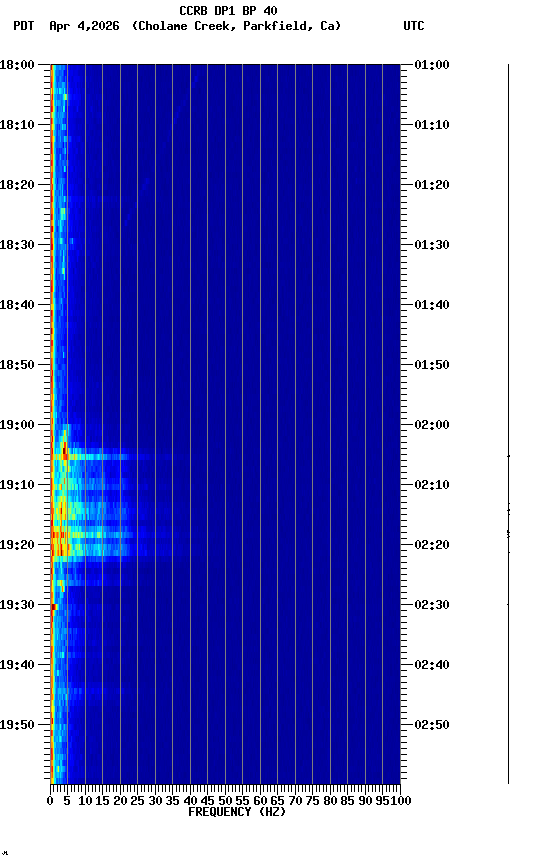Click the "18:10" PDT time label
The width and height of the screenshot is (552, 864).
point(17,125)
